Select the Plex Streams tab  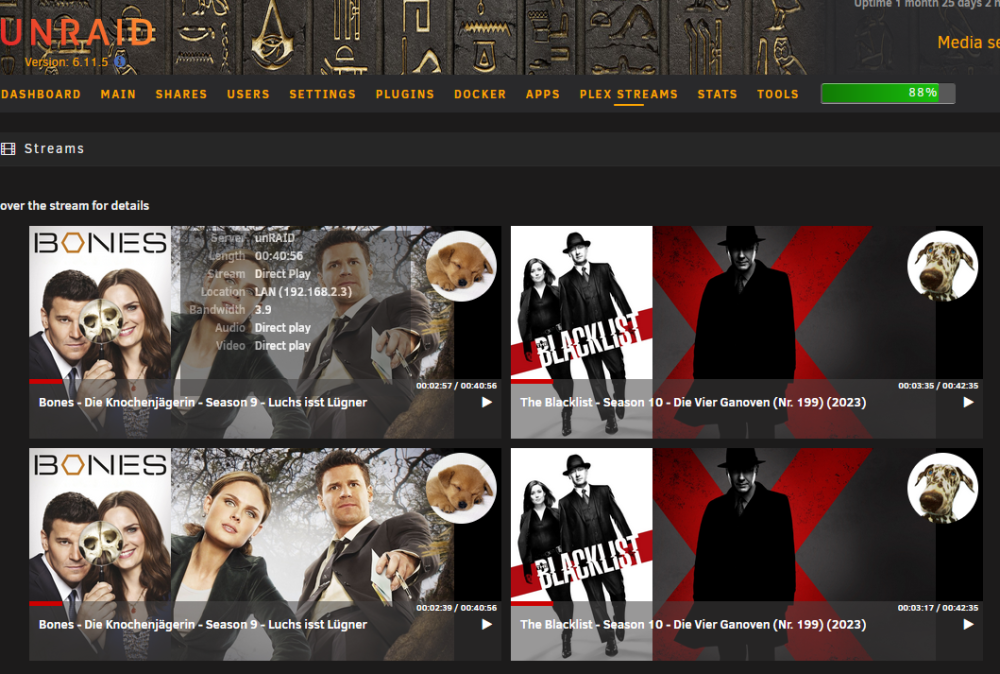628,94
